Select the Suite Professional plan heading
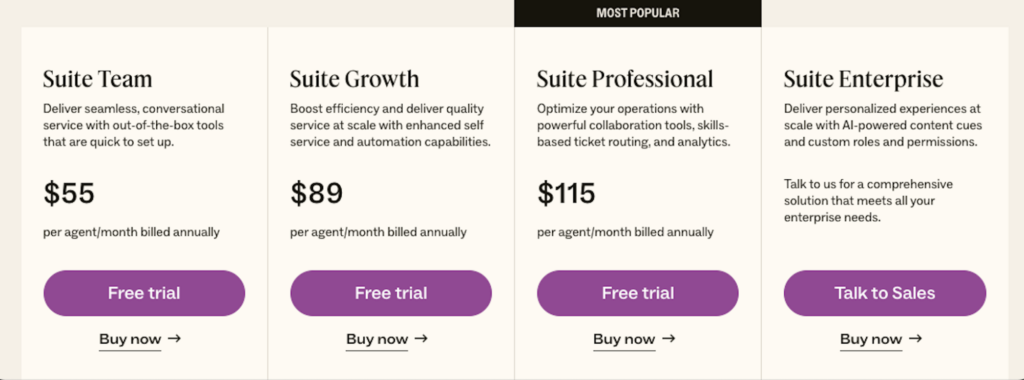 click(625, 79)
